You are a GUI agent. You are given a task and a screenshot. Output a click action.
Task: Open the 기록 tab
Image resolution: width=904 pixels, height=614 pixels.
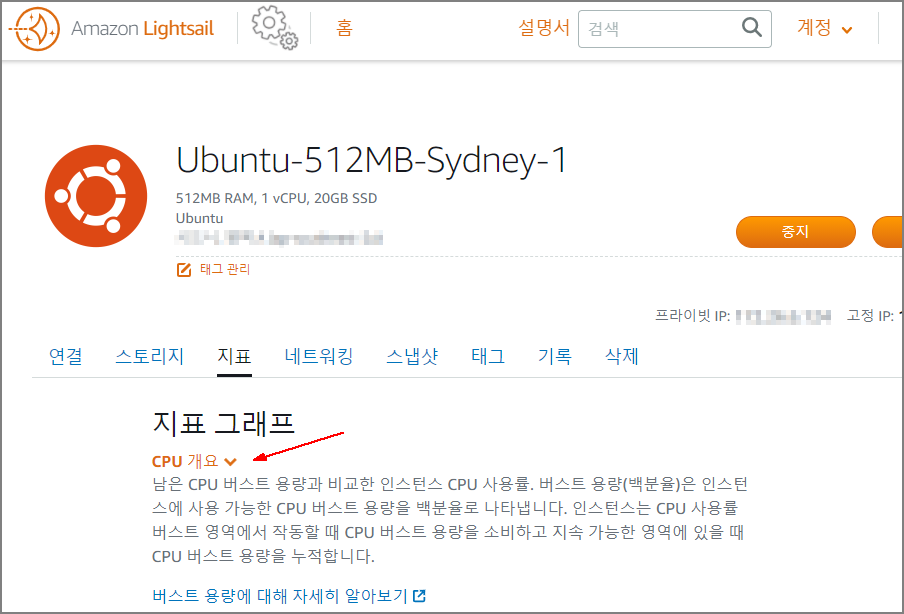point(555,356)
